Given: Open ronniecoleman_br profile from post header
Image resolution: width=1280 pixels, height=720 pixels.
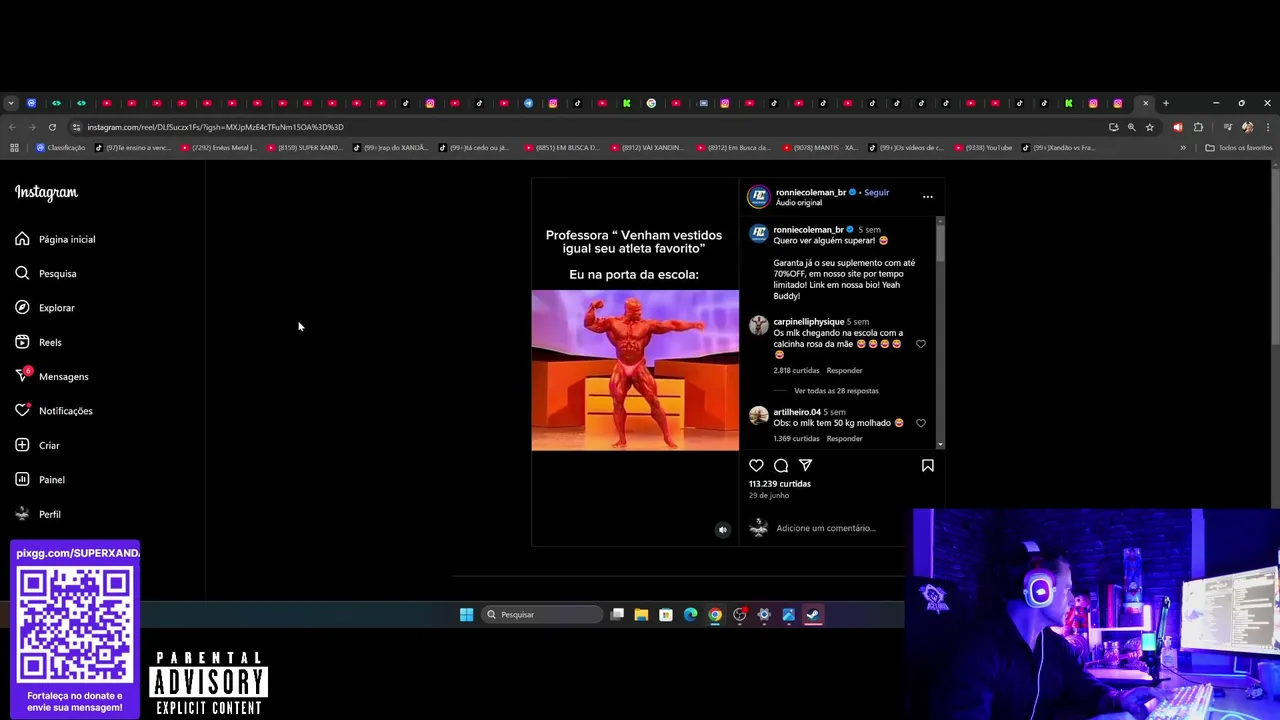Looking at the screenshot, I should [x=811, y=192].
